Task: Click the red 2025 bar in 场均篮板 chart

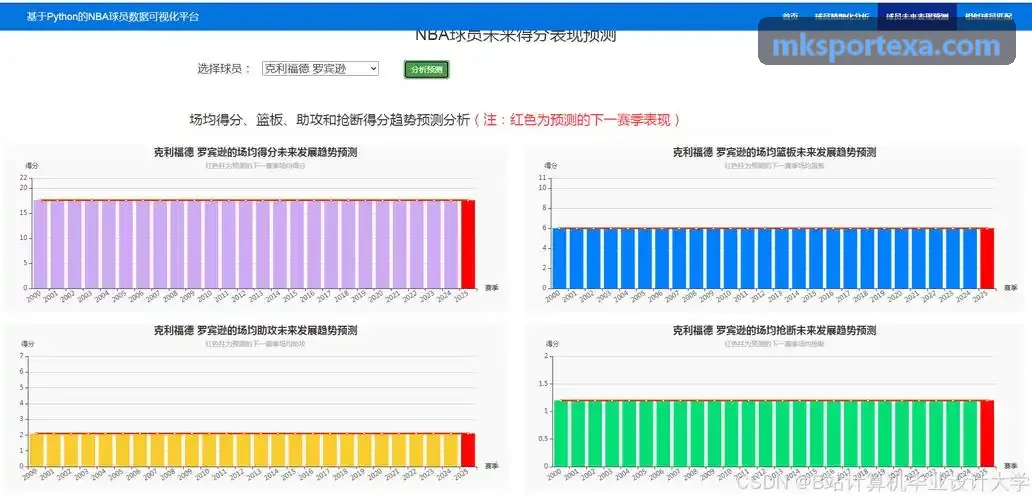Action: 987,258
